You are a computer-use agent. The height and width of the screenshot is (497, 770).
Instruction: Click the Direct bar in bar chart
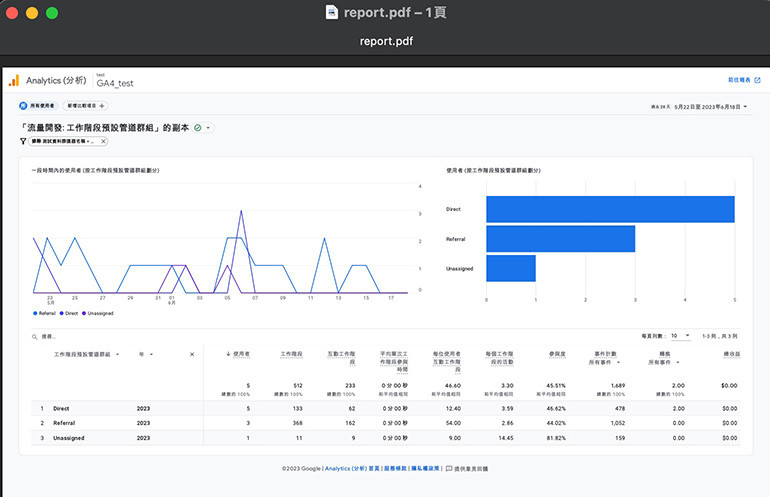610,209
